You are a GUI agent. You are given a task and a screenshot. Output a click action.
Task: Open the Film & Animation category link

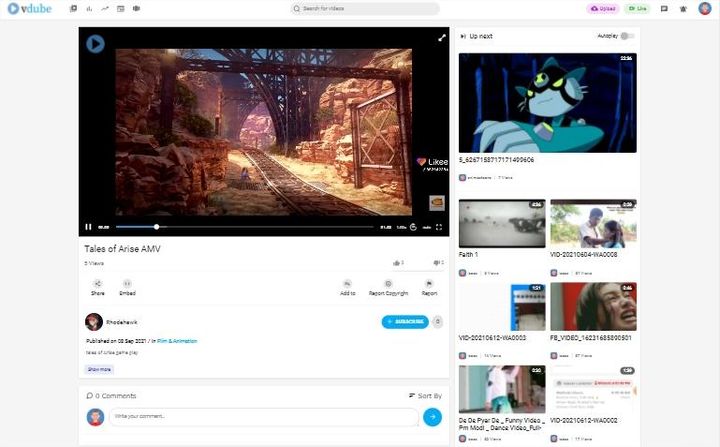[177, 341]
